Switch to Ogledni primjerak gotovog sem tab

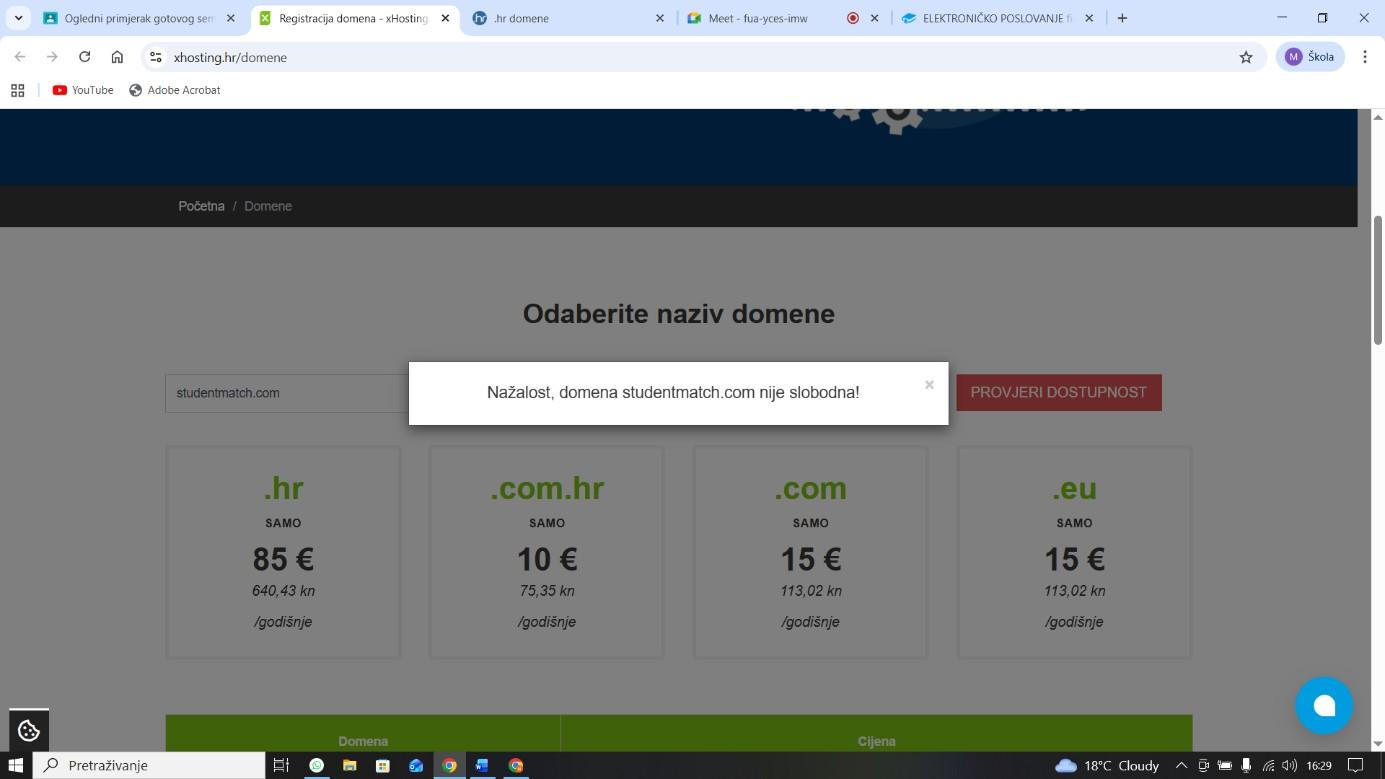click(139, 18)
